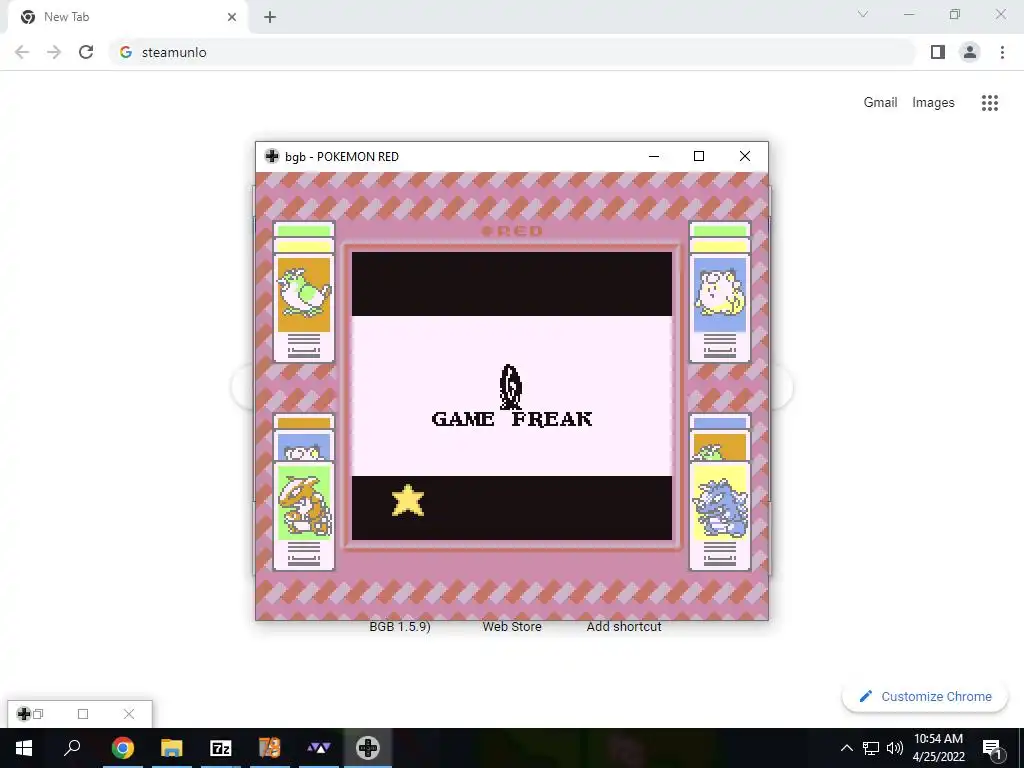Expand the tab search chevron
Image resolution: width=1024 pixels, height=768 pixels.
pyautogui.click(x=863, y=14)
